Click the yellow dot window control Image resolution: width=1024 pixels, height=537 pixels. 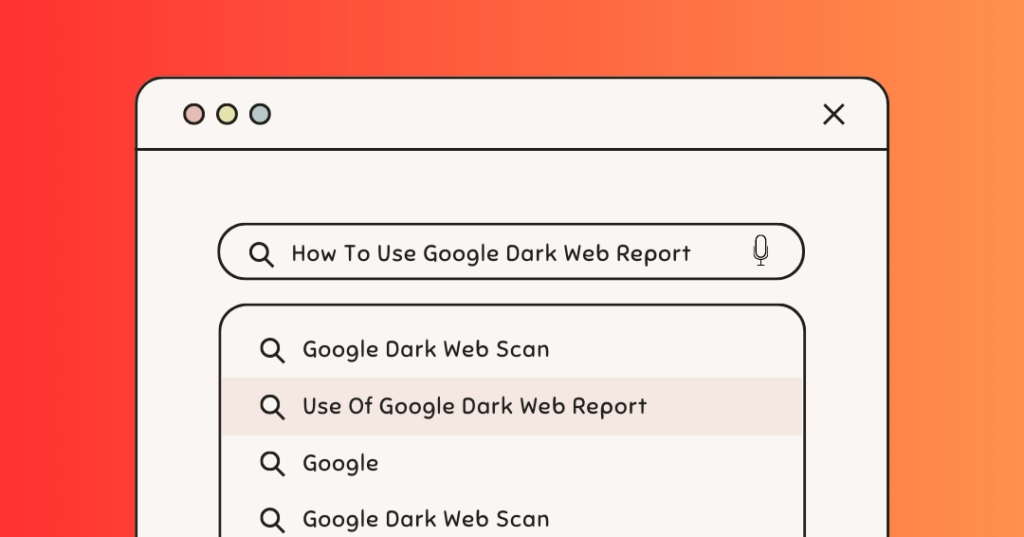pyautogui.click(x=227, y=114)
